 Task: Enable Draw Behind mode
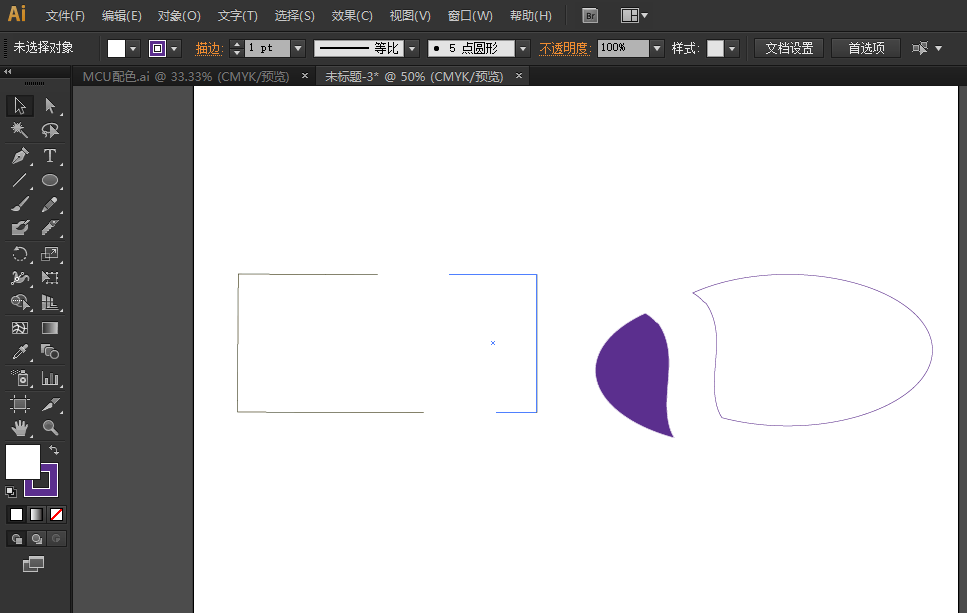36,539
